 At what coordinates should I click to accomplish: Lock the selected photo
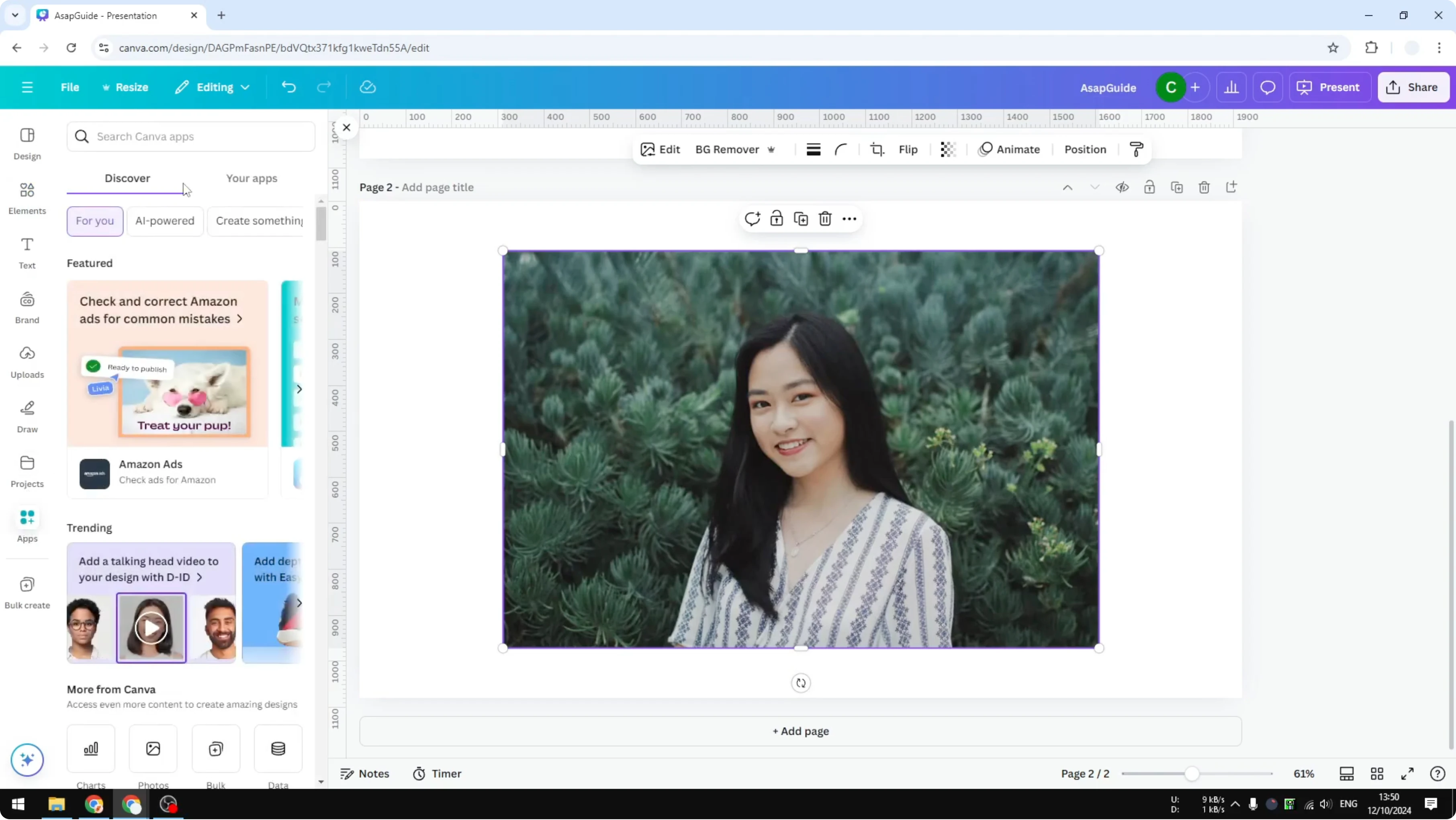point(777,219)
